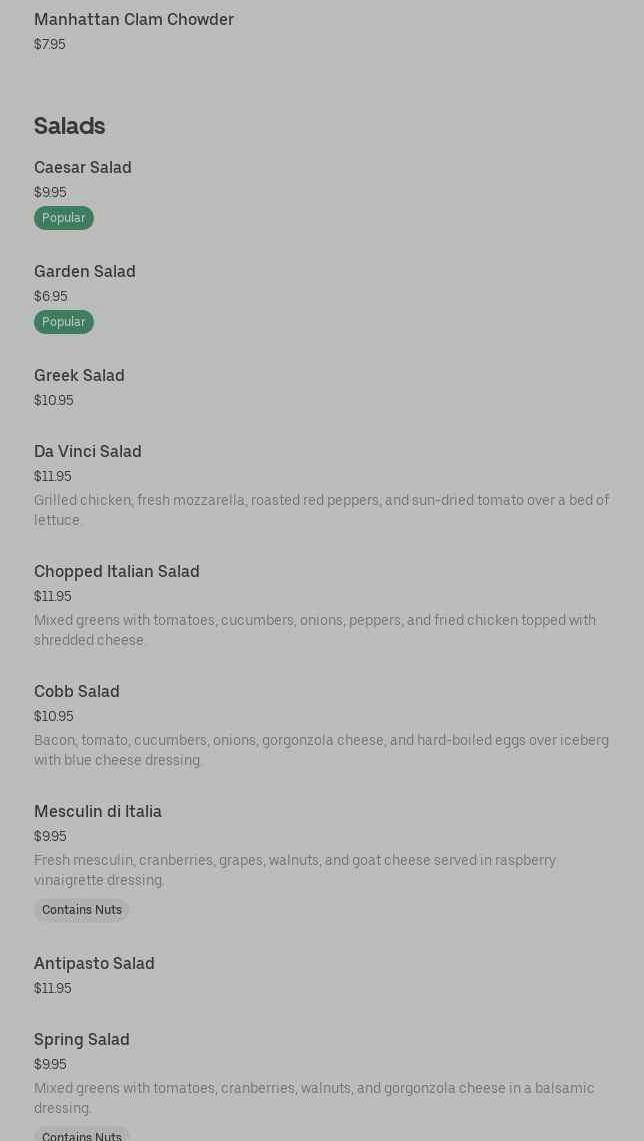Click the Popular badge under Garden Salad
This screenshot has height=1141, width=644.
(64, 322)
